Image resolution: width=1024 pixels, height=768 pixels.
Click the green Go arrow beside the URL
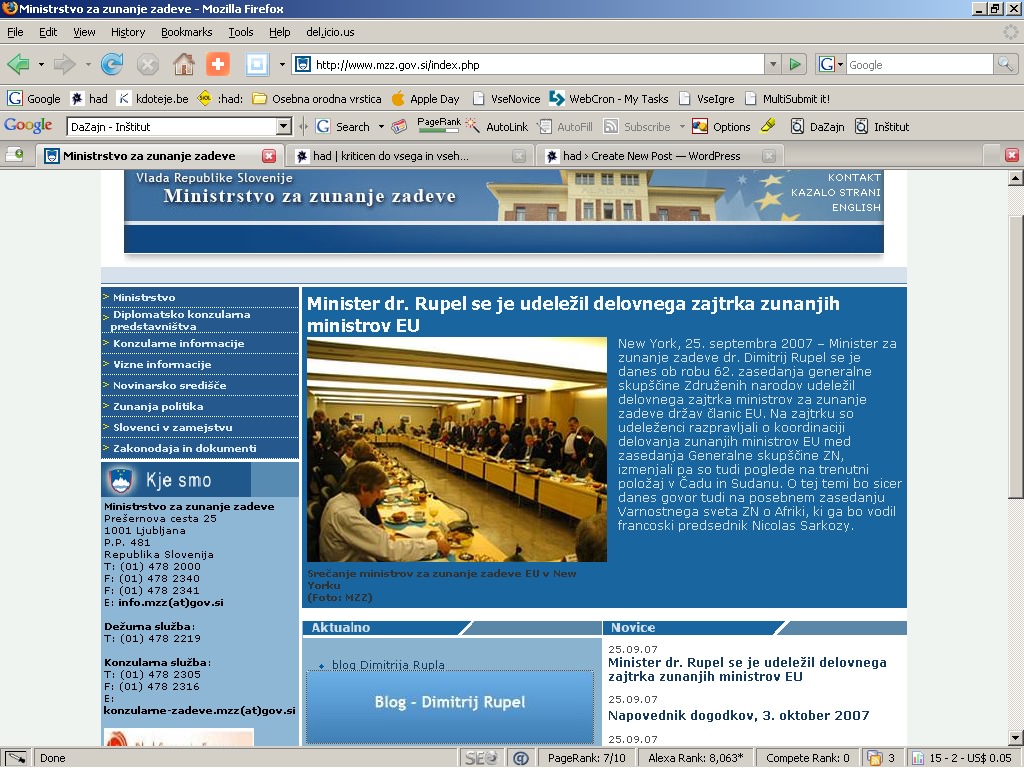click(795, 64)
